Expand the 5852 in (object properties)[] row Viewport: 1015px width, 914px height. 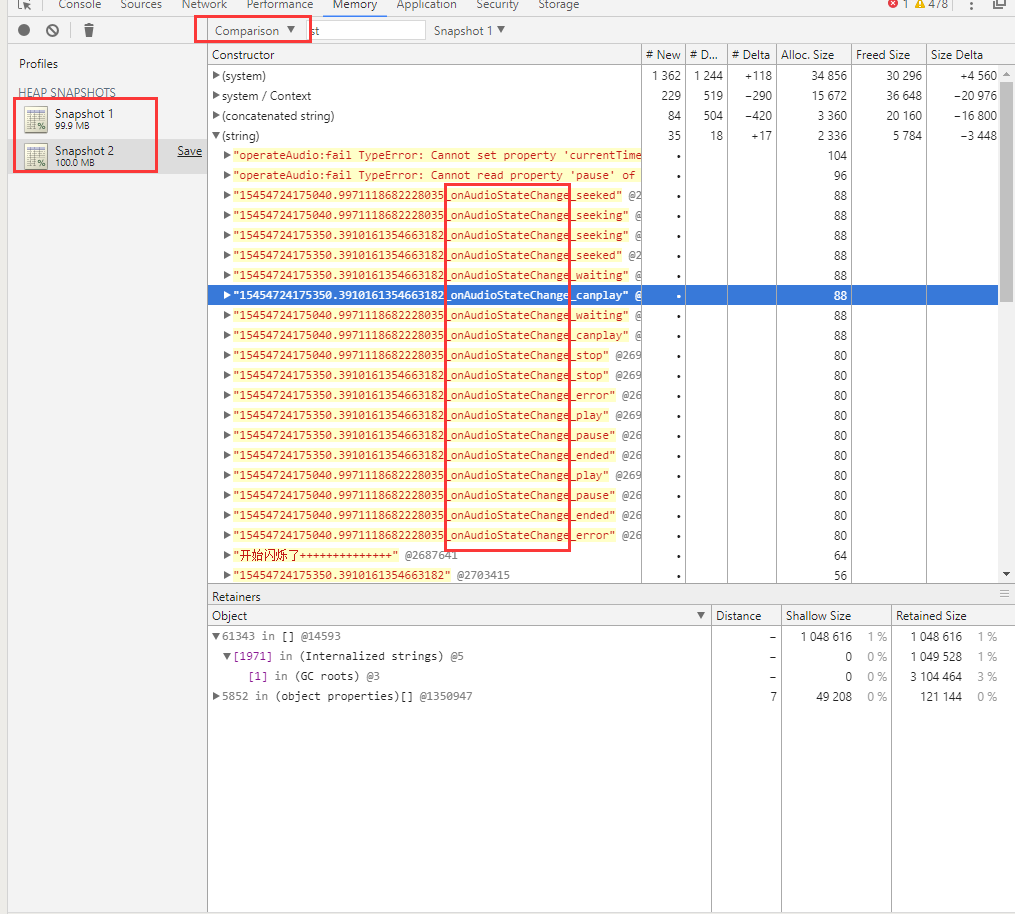216,696
